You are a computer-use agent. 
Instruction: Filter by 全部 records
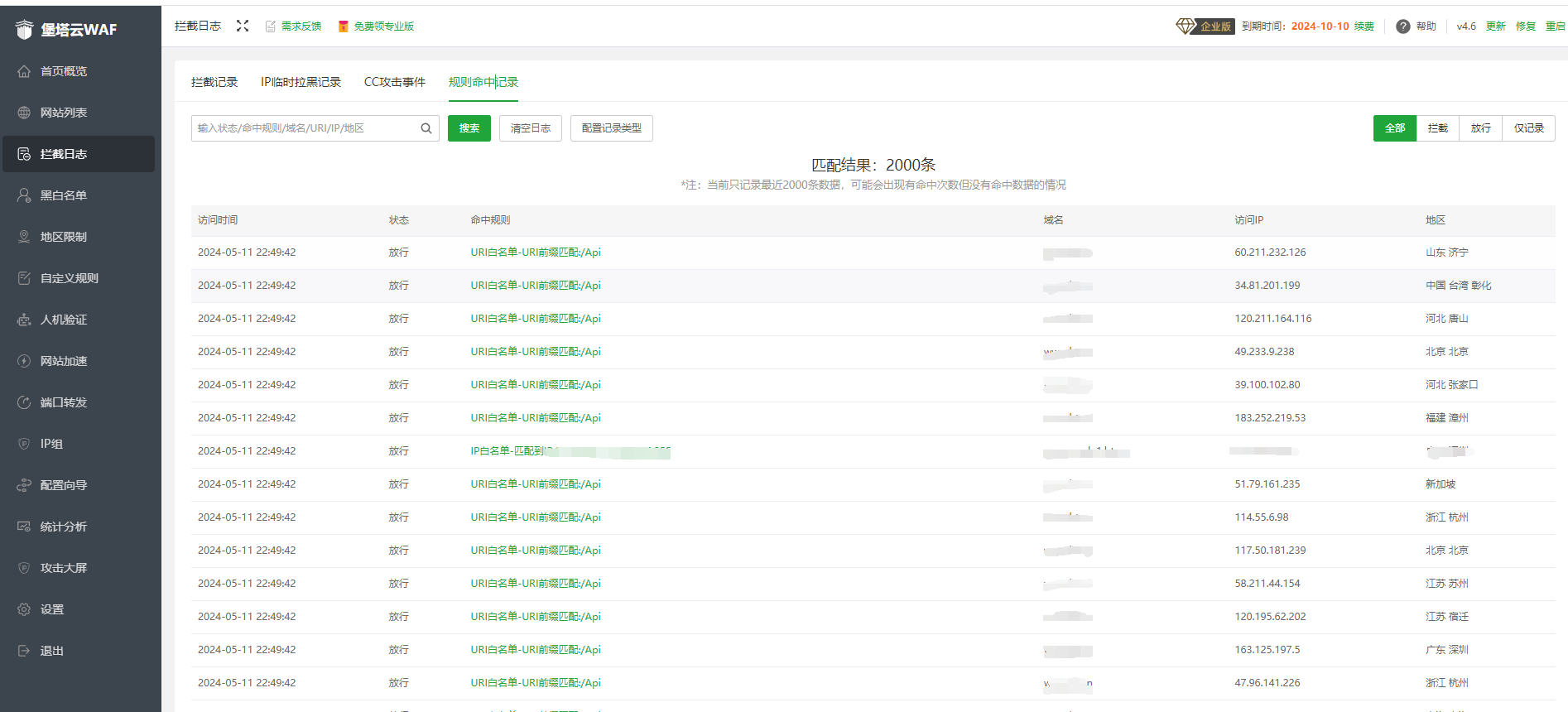coord(1395,128)
